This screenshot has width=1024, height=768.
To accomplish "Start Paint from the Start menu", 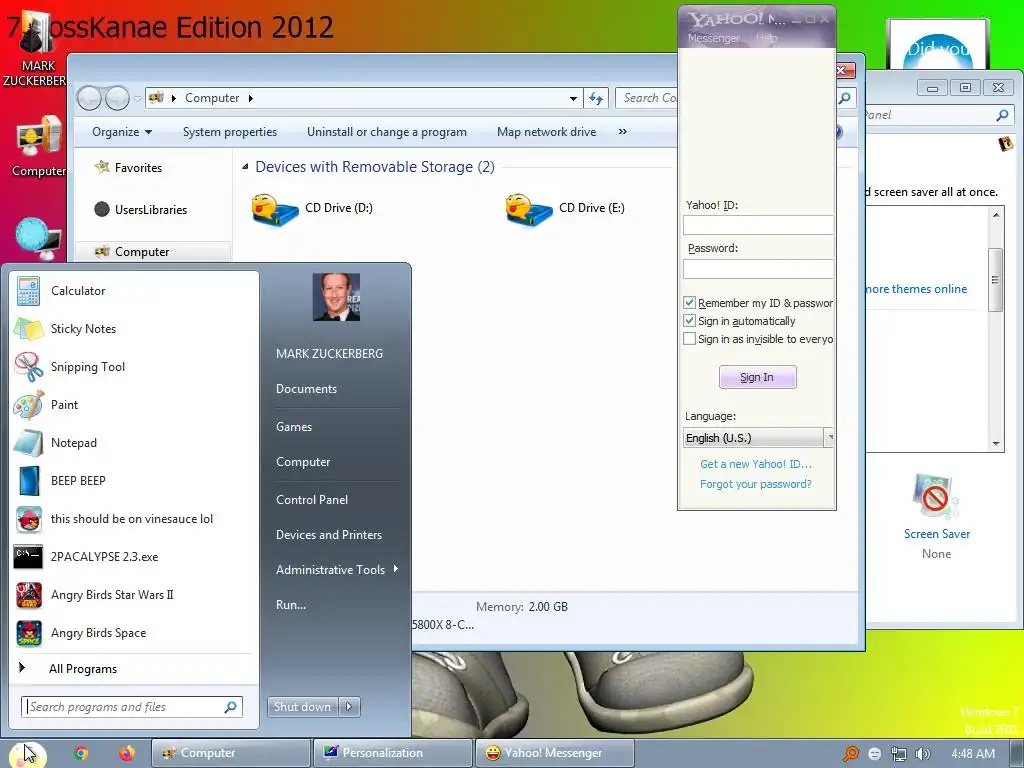I will pos(134,405).
